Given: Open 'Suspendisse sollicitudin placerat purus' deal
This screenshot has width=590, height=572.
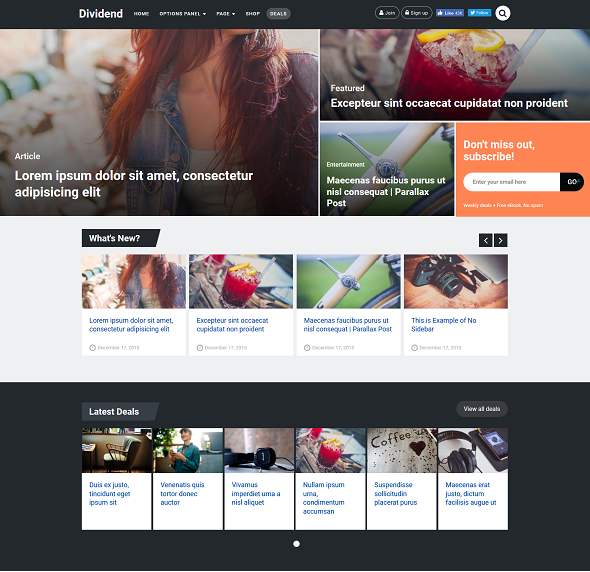Looking at the screenshot, I should (x=395, y=494).
